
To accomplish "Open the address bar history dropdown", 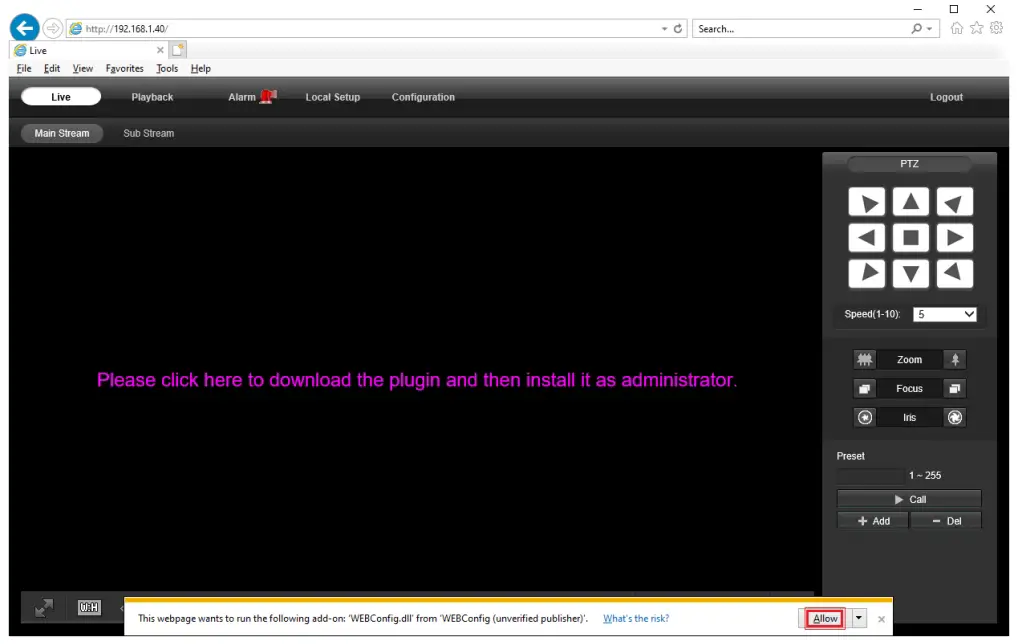I will tap(664, 29).
